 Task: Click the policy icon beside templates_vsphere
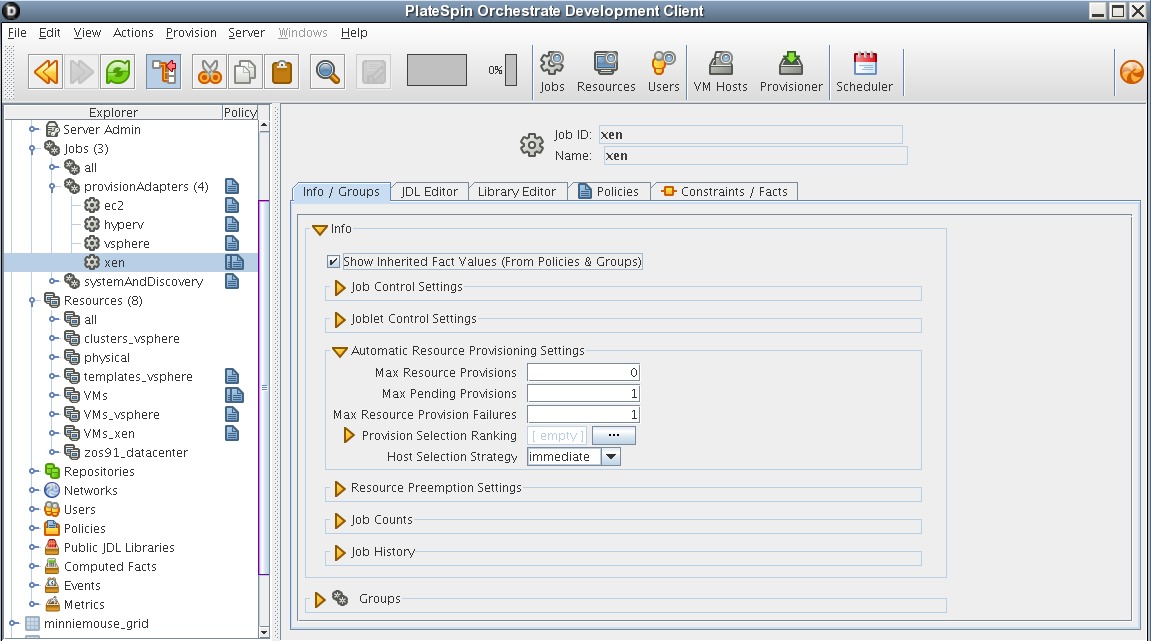coord(232,377)
